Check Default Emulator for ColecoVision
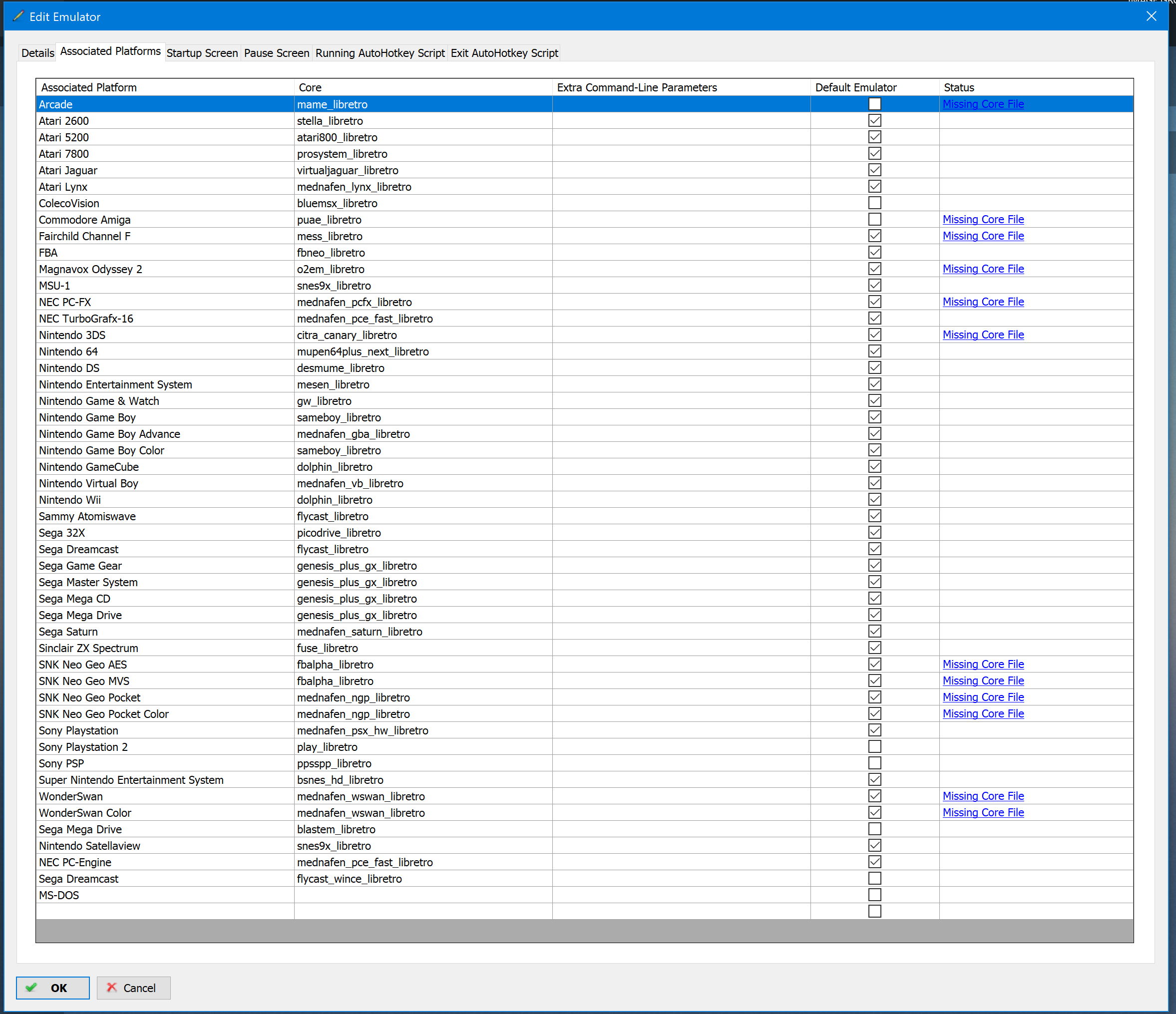1176x1014 pixels. [874, 203]
